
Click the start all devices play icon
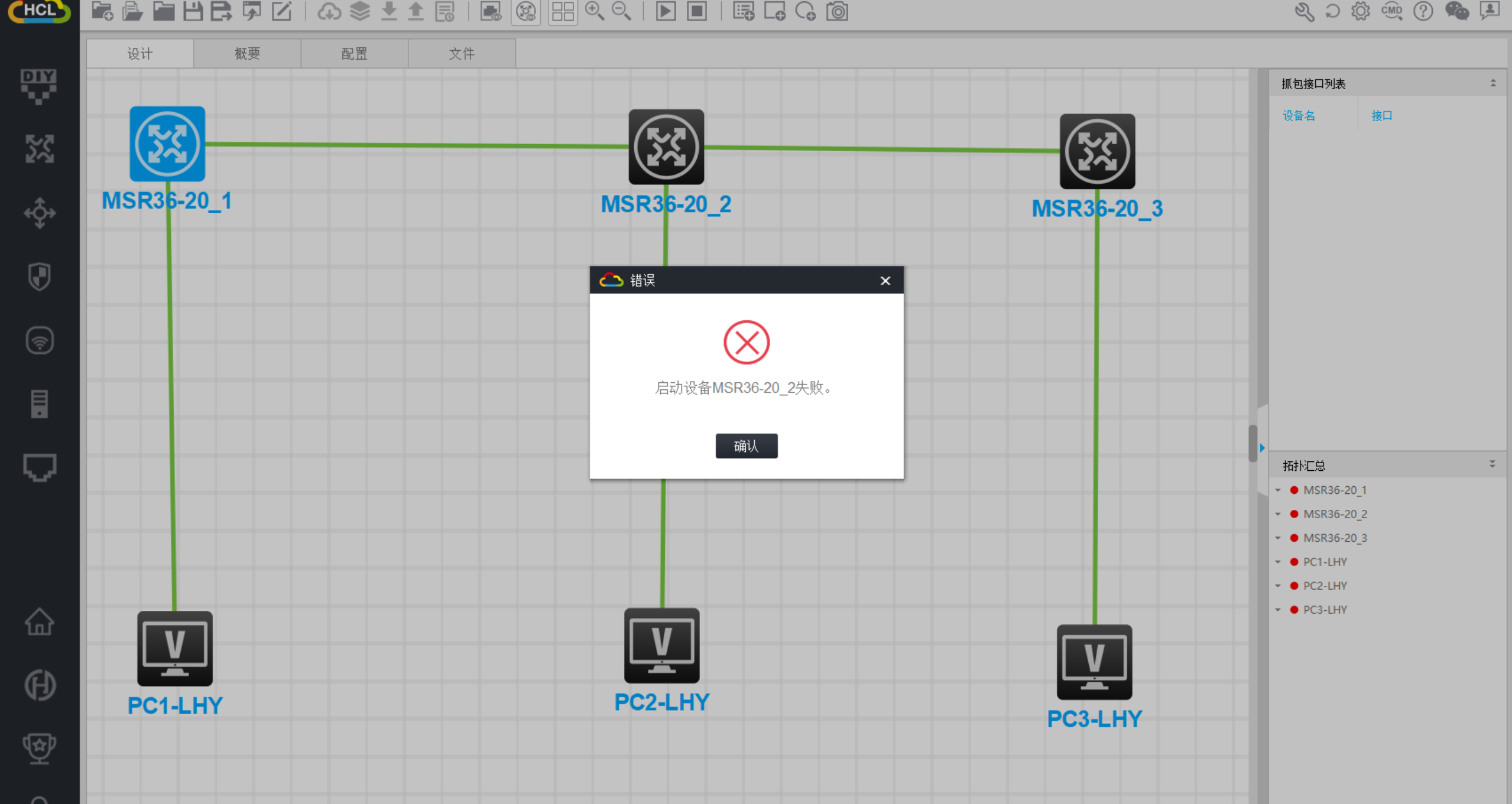tap(666, 12)
